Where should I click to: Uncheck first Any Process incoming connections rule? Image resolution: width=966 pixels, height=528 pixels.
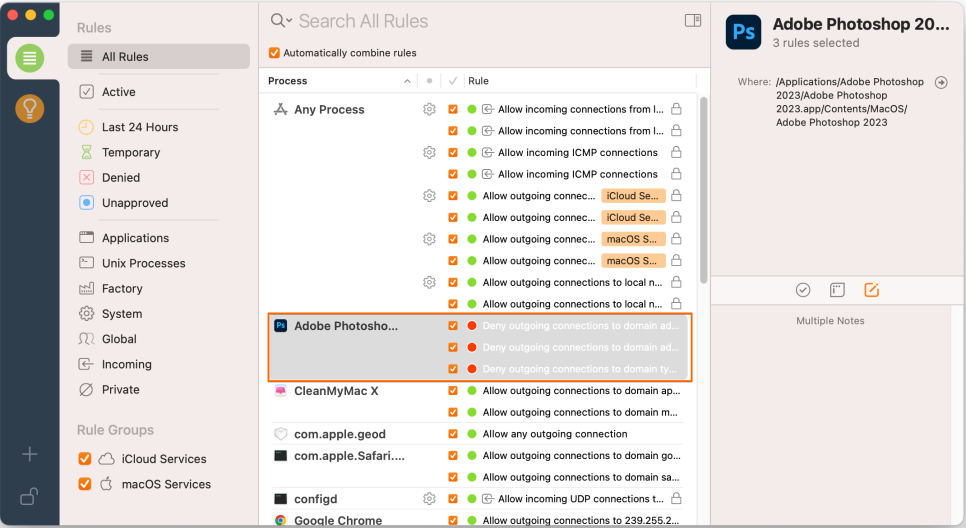click(x=453, y=109)
